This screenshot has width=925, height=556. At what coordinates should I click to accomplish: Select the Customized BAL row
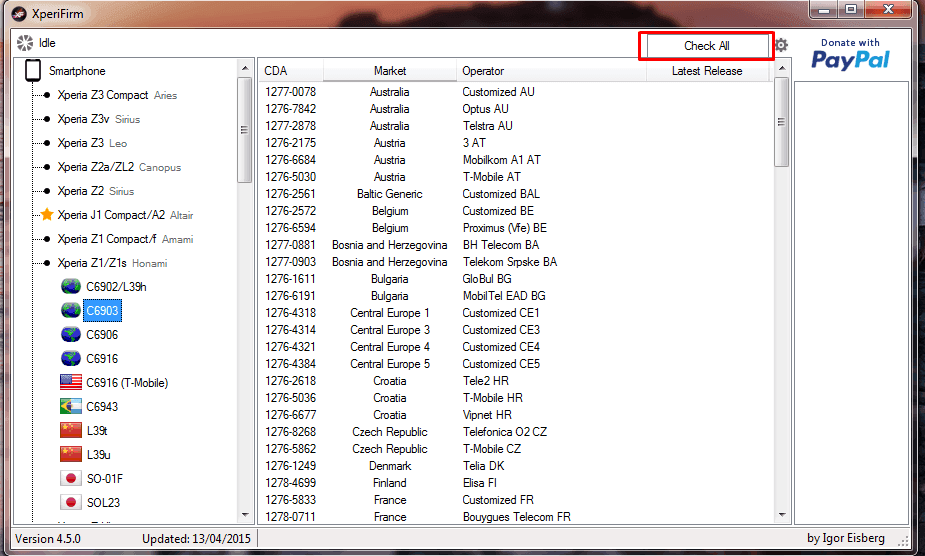tap(516, 194)
